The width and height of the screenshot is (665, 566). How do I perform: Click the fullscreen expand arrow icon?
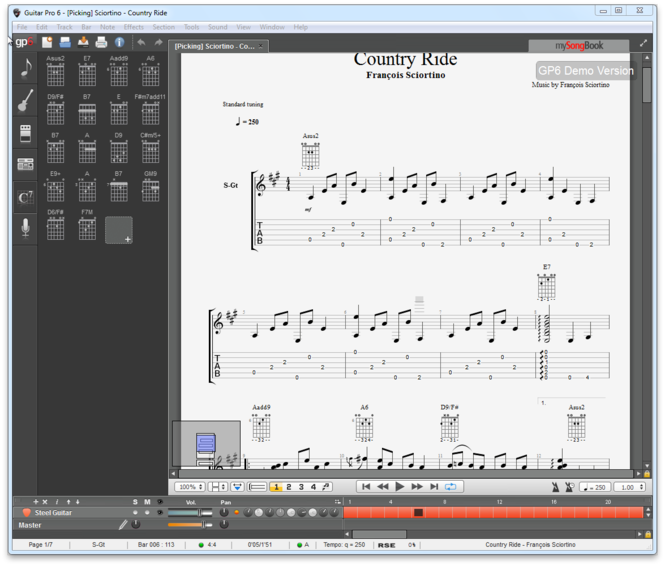(643, 43)
